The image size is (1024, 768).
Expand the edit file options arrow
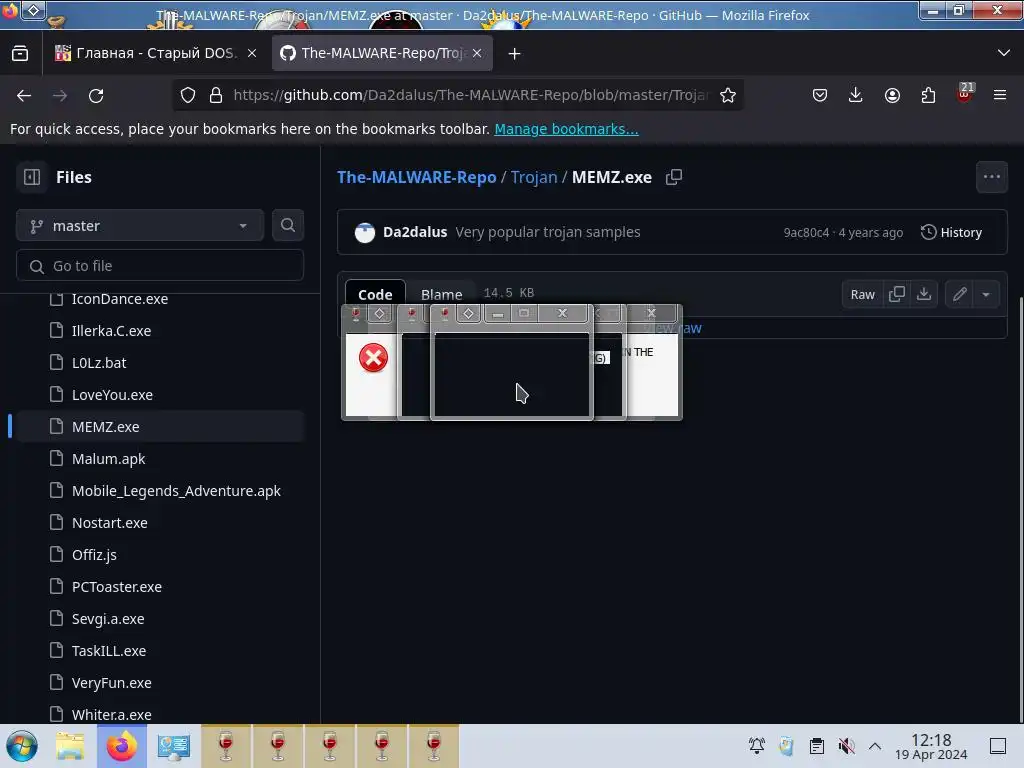pos(986,294)
